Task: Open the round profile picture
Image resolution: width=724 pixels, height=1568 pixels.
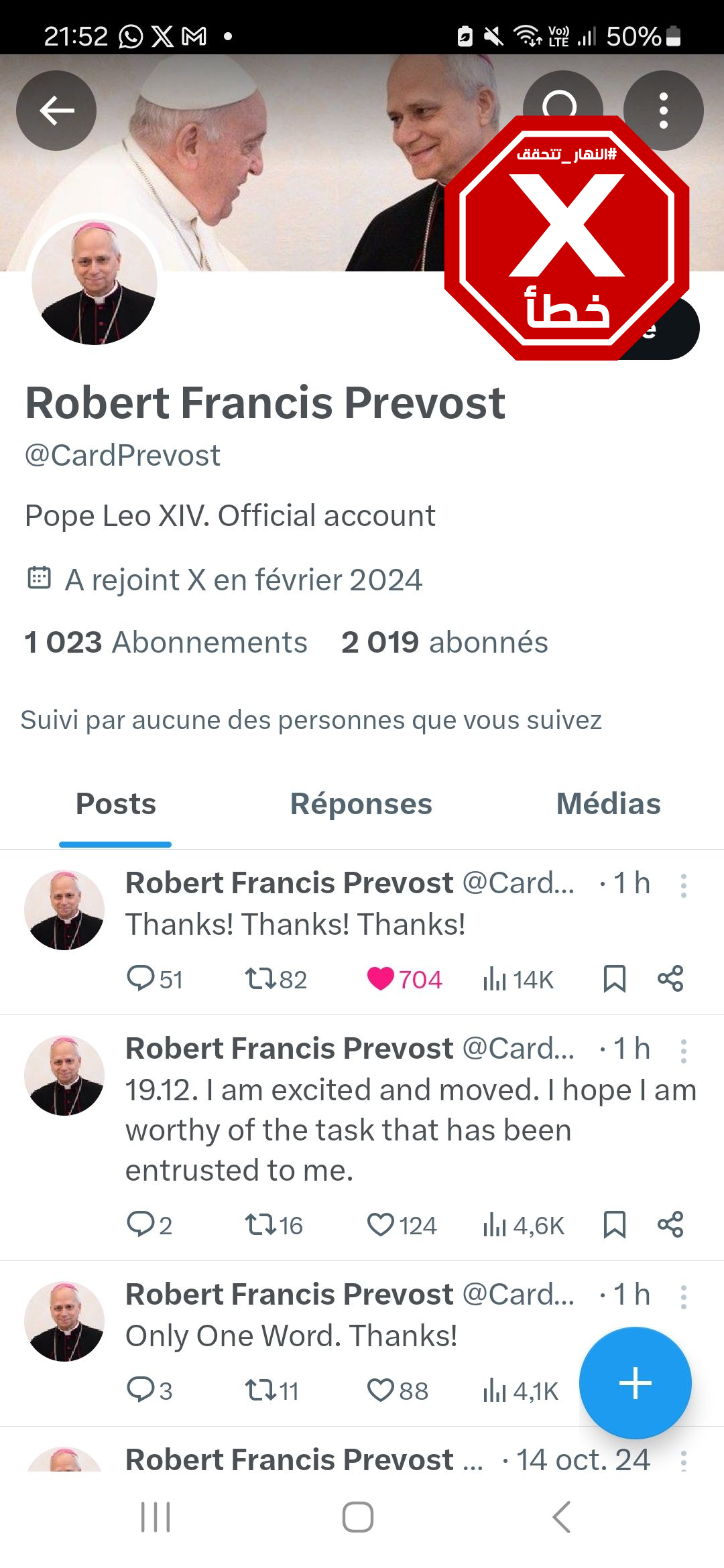Action: tap(95, 283)
